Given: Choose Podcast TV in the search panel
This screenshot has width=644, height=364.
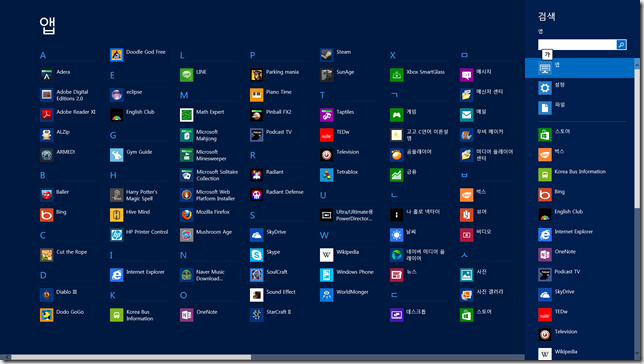Looking at the screenshot, I should 580,274.
